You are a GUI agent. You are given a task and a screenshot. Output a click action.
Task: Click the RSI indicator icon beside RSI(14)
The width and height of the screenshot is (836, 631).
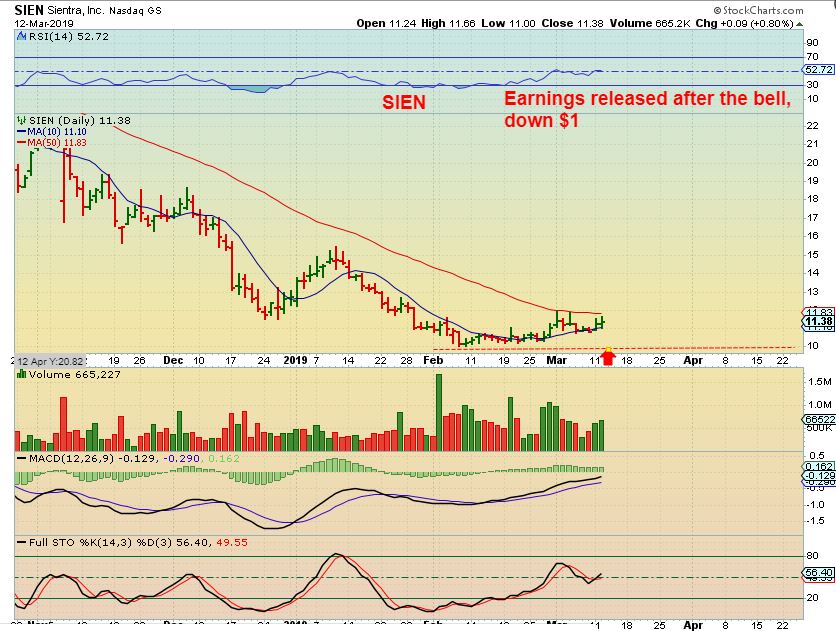coord(21,36)
